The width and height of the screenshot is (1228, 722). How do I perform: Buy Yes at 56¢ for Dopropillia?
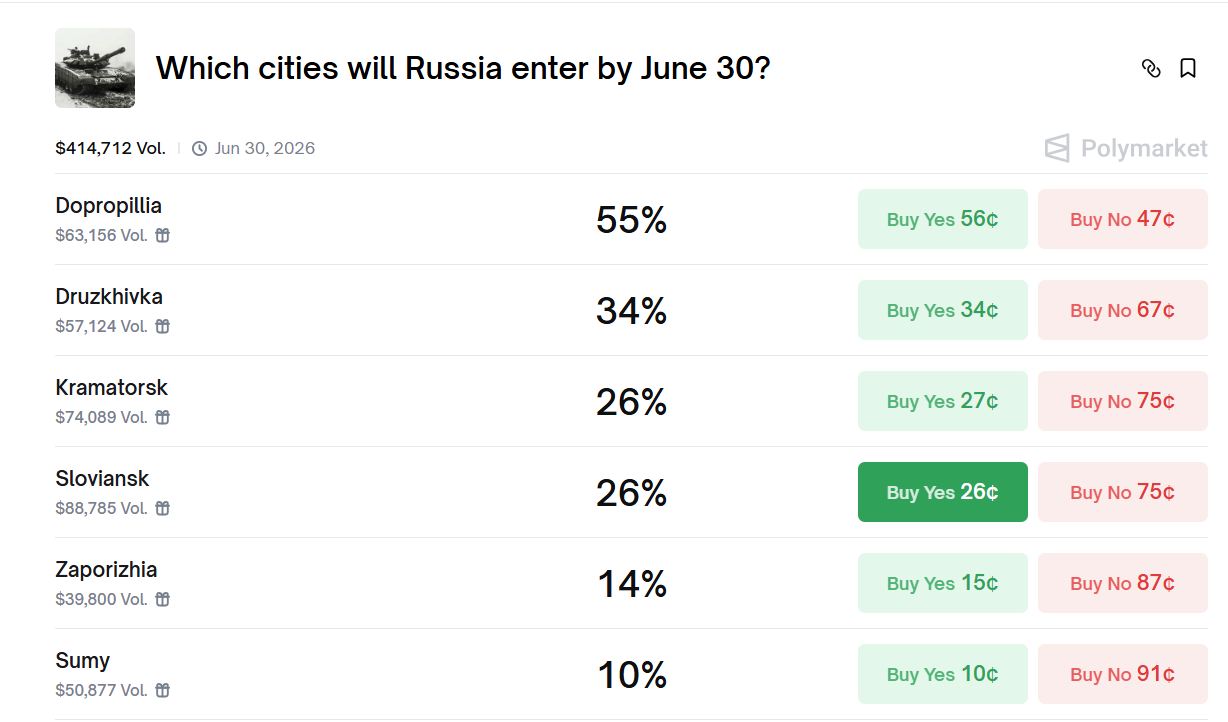click(x=942, y=219)
